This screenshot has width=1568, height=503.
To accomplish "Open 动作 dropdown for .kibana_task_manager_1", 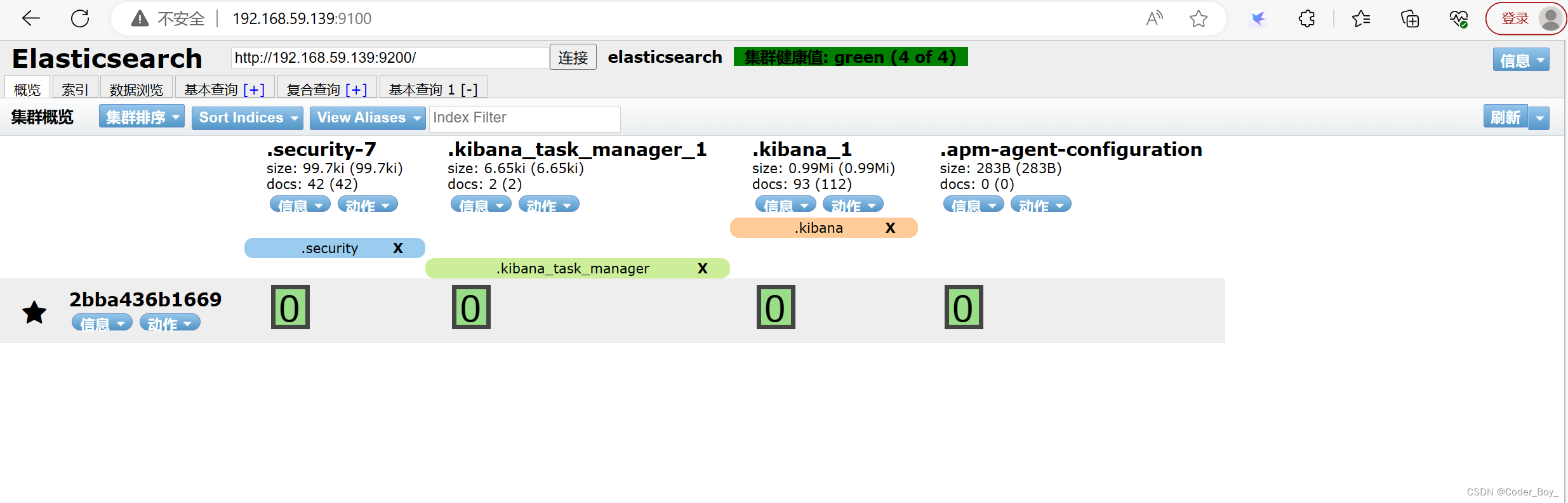I will (548, 204).
